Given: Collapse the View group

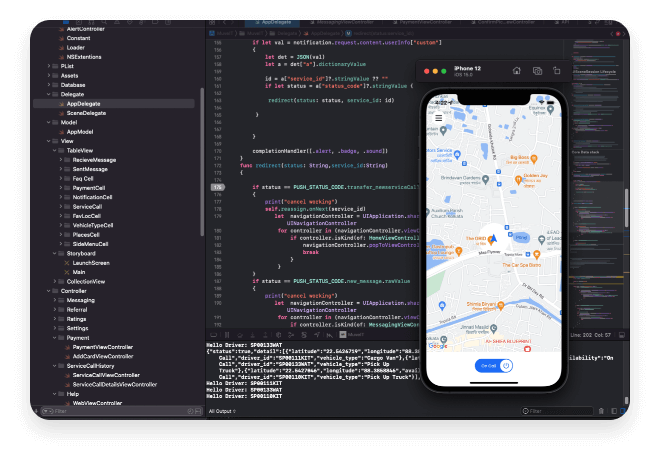Looking at the screenshot, I should click(x=49, y=141).
